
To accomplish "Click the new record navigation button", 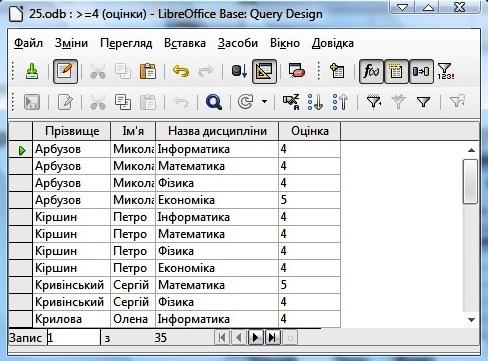I will click(x=290, y=338).
